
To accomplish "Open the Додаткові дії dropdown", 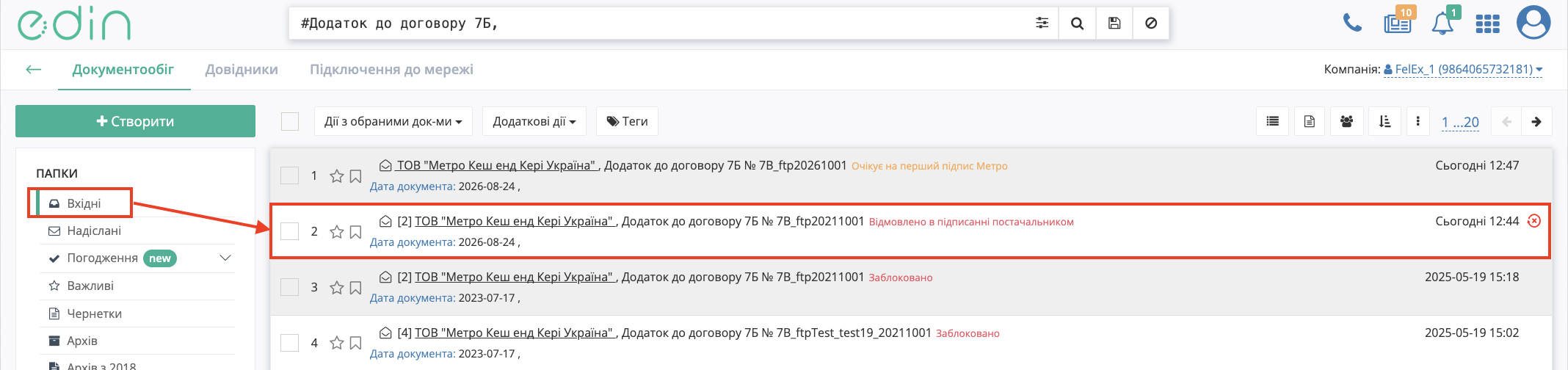I will point(534,121).
